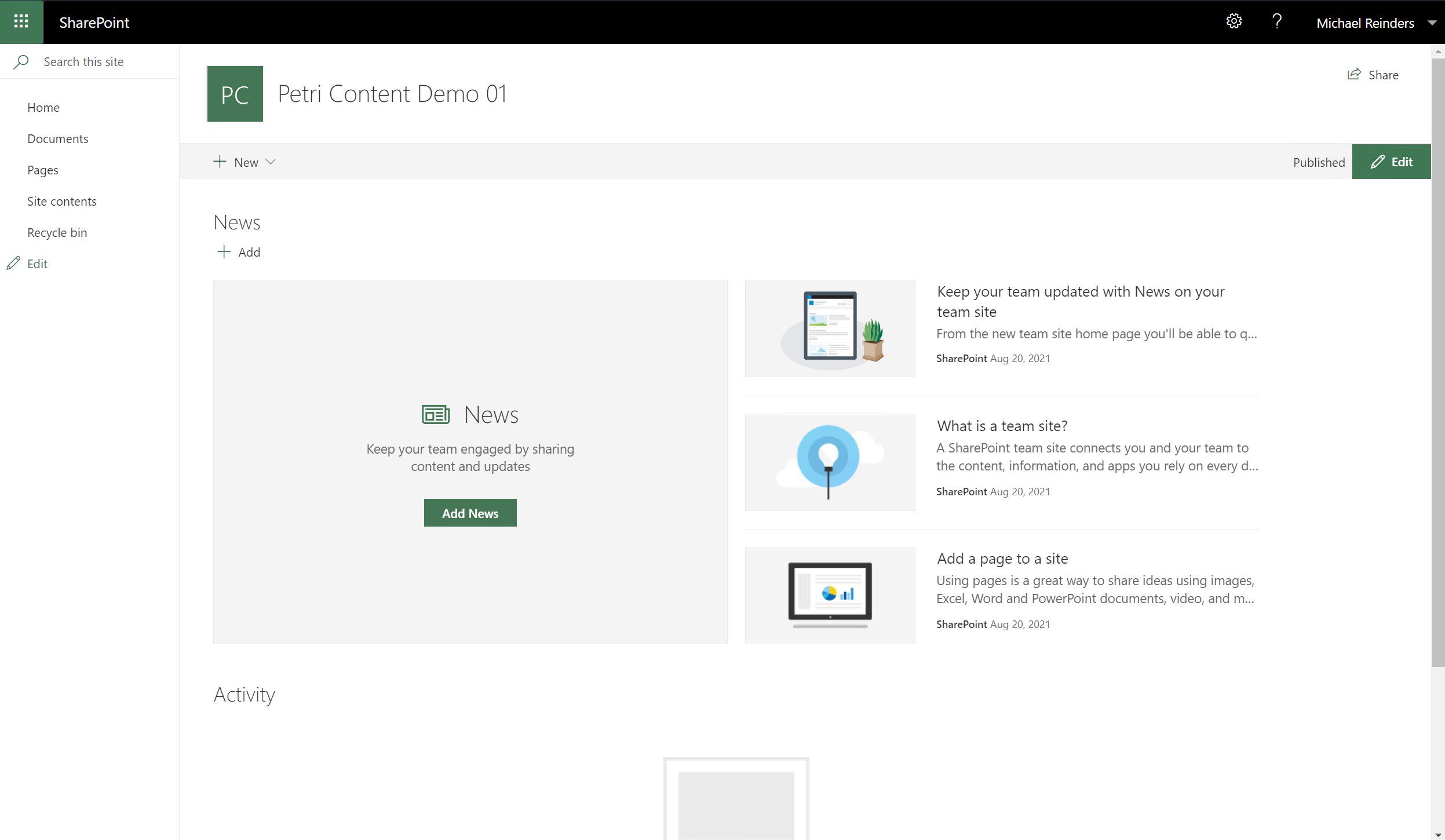This screenshot has width=1445, height=840.
Task: Go to Home in the left navigation
Action: tap(43, 108)
